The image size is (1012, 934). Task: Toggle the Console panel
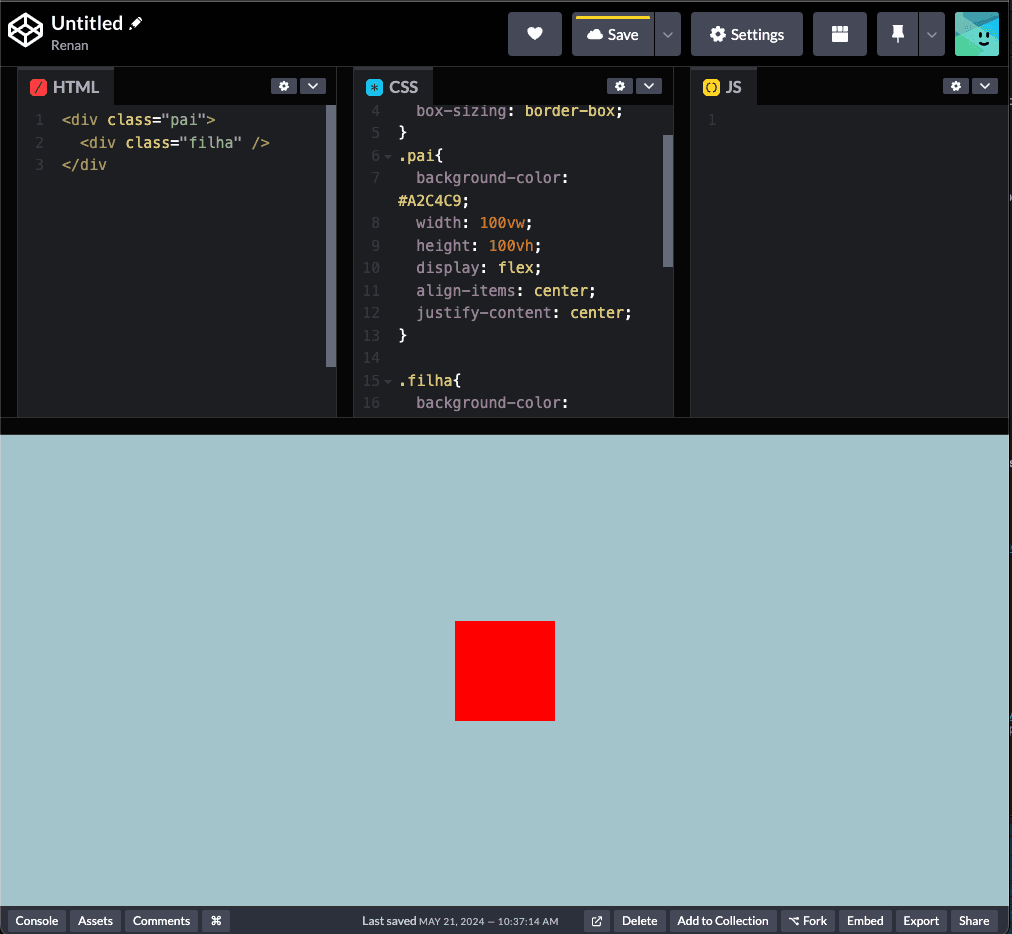(37, 921)
